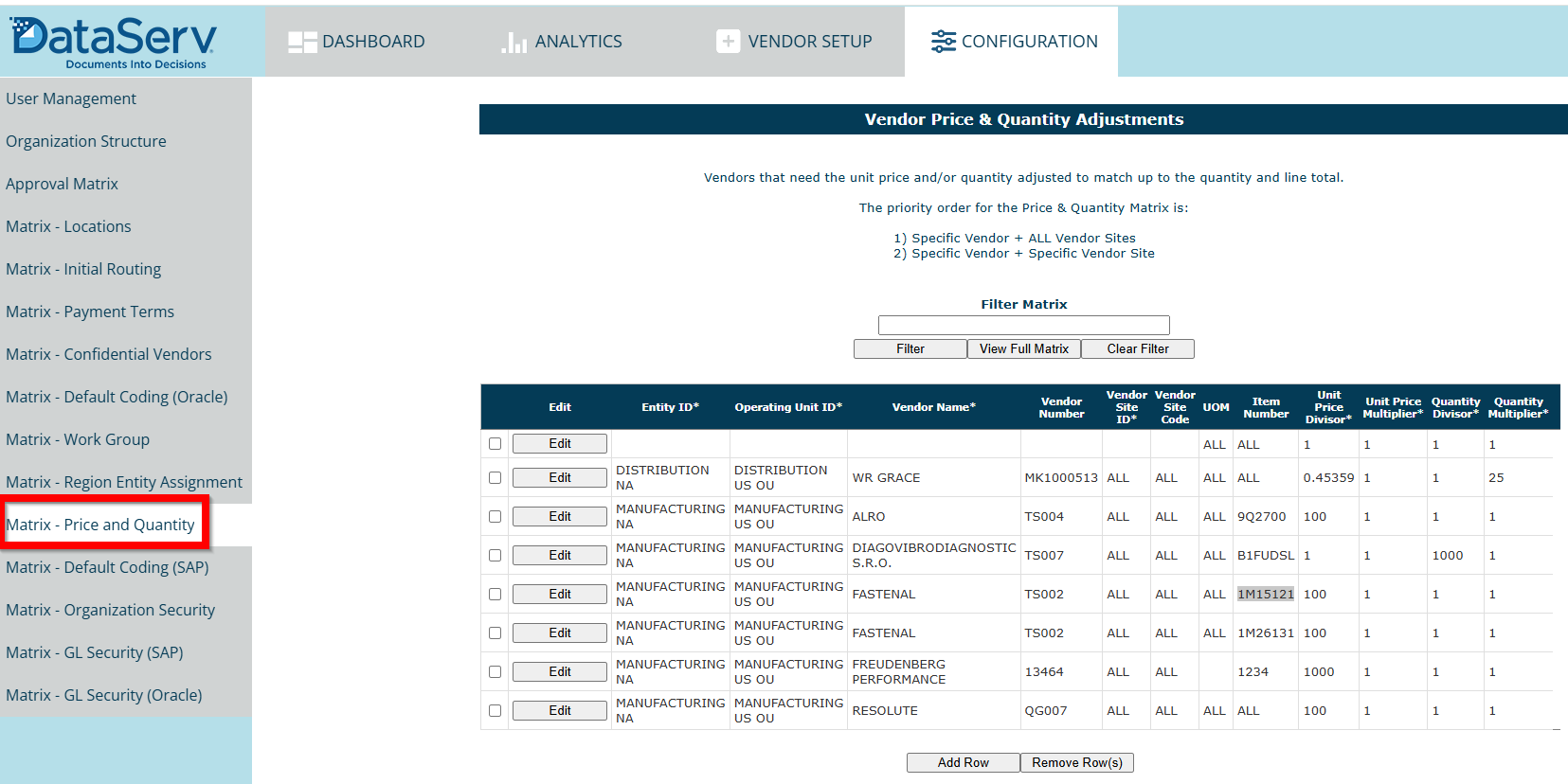
Task: Click the View Full Matrix button
Action: [x=1023, y=349]
